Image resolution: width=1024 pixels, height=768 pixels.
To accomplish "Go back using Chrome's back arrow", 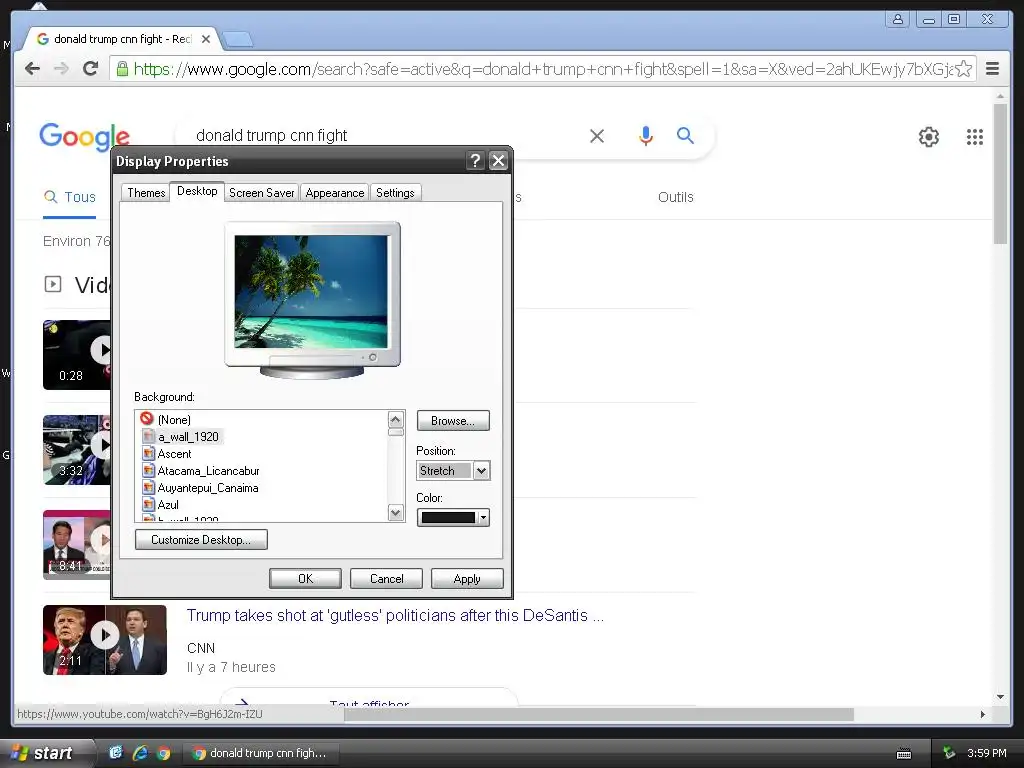I will pos(32,69).
